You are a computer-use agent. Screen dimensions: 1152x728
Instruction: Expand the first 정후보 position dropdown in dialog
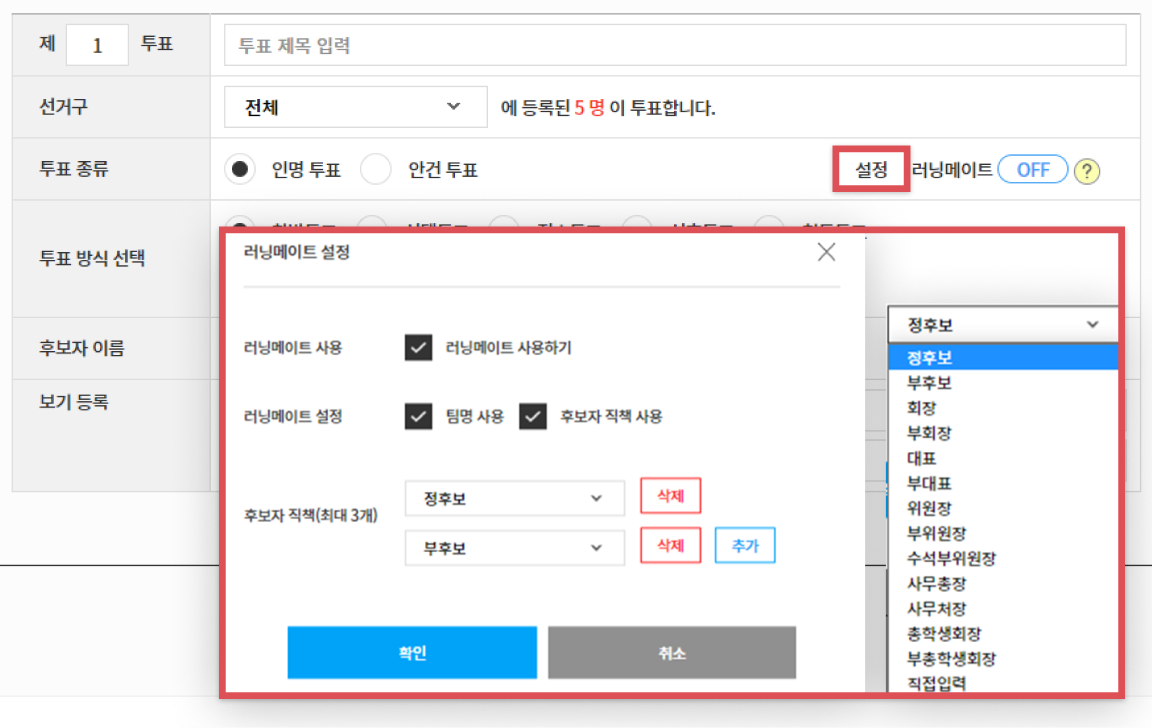pyautogui.click(x=514, y=498)
